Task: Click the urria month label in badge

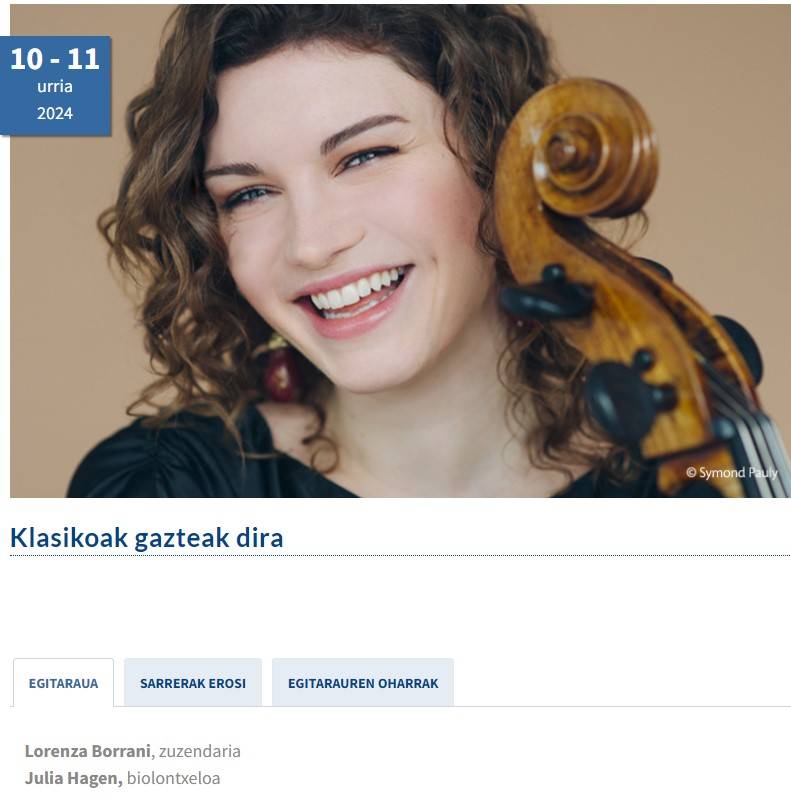Action: tap(55, 86)
